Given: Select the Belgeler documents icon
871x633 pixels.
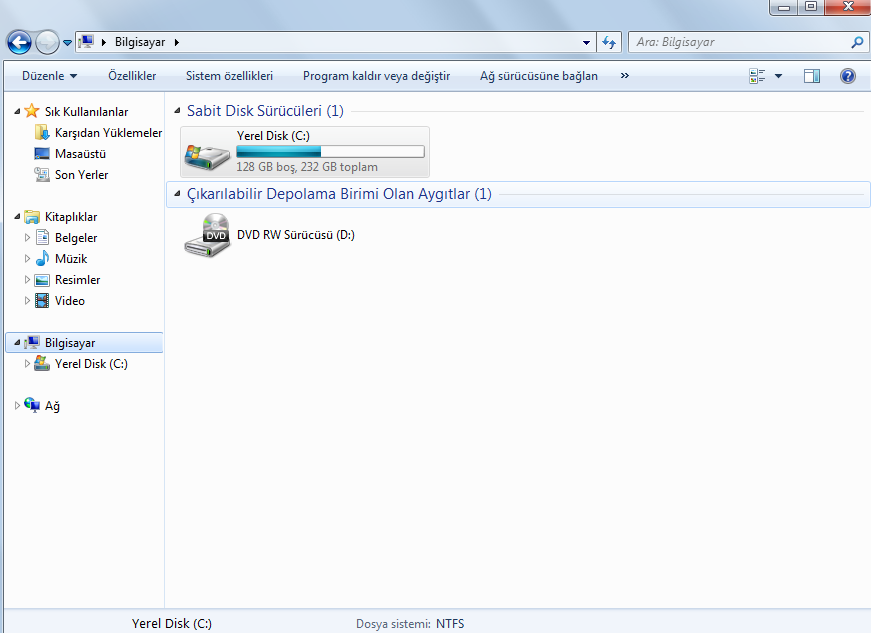Looking at the screenshot, I should coord(42,238).
